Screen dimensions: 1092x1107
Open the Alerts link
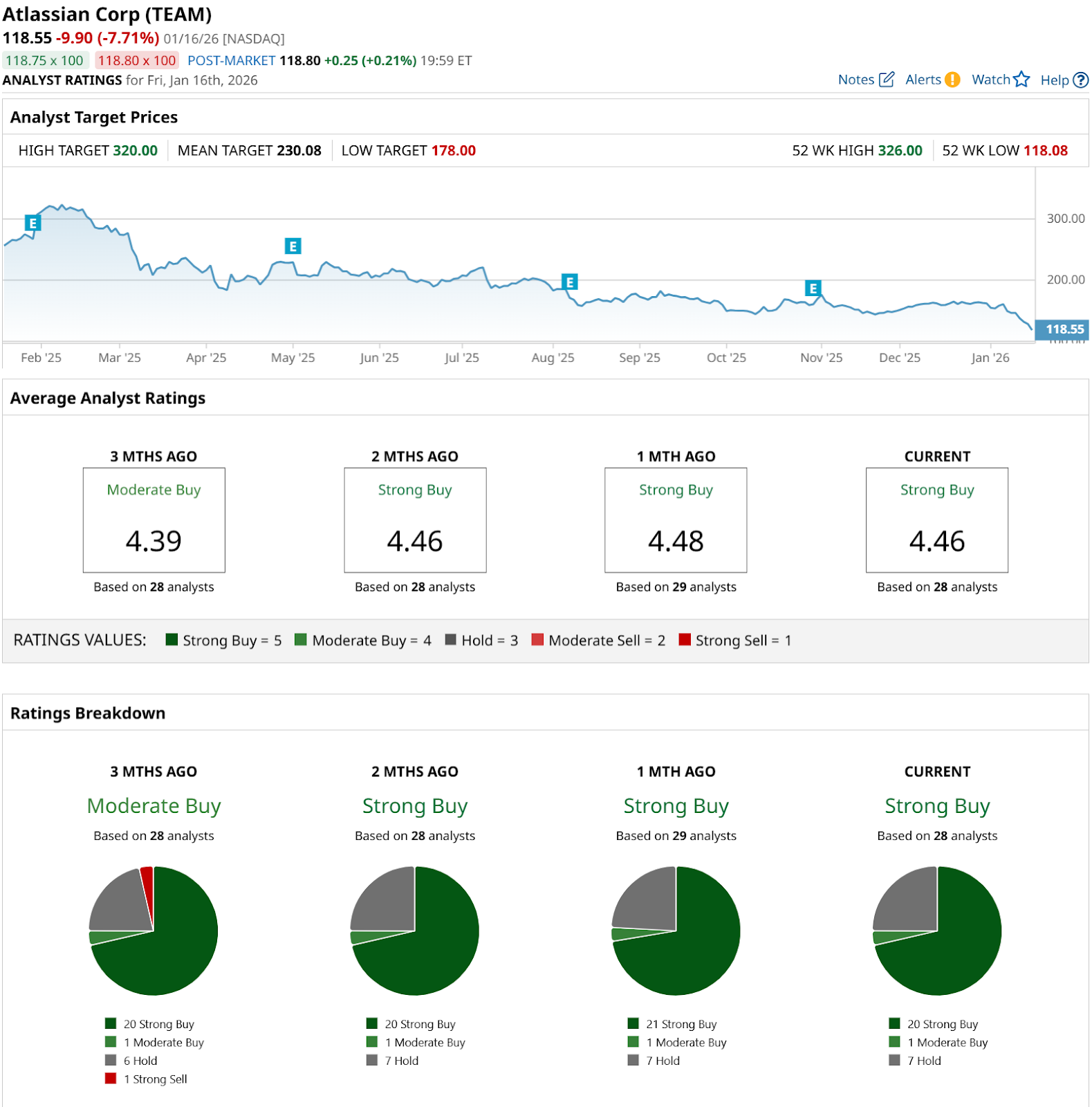click(923, 80)
